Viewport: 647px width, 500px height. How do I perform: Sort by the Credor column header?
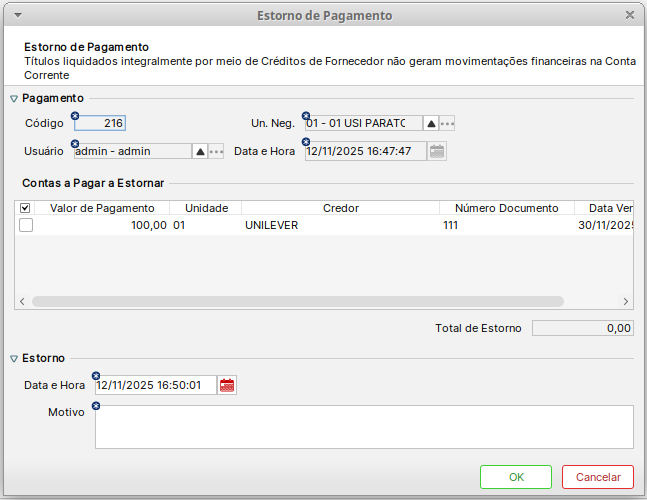pyautogui.click(x=340, y=208)
